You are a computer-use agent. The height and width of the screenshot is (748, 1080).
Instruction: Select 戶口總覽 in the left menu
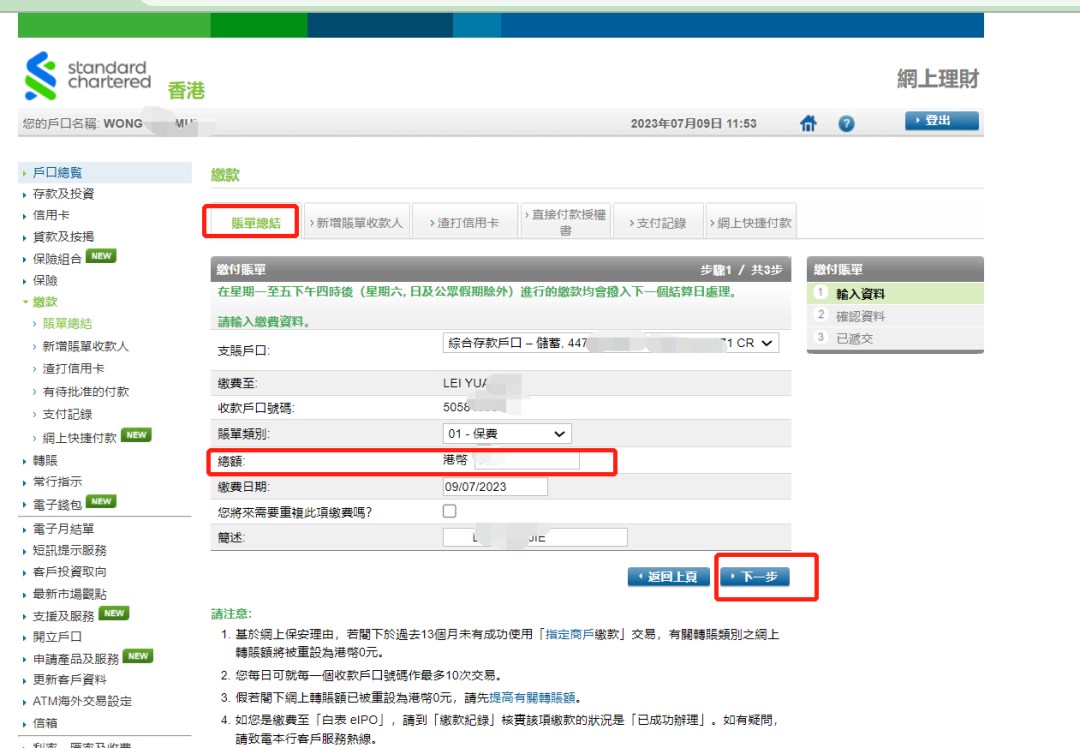point(58,173)
